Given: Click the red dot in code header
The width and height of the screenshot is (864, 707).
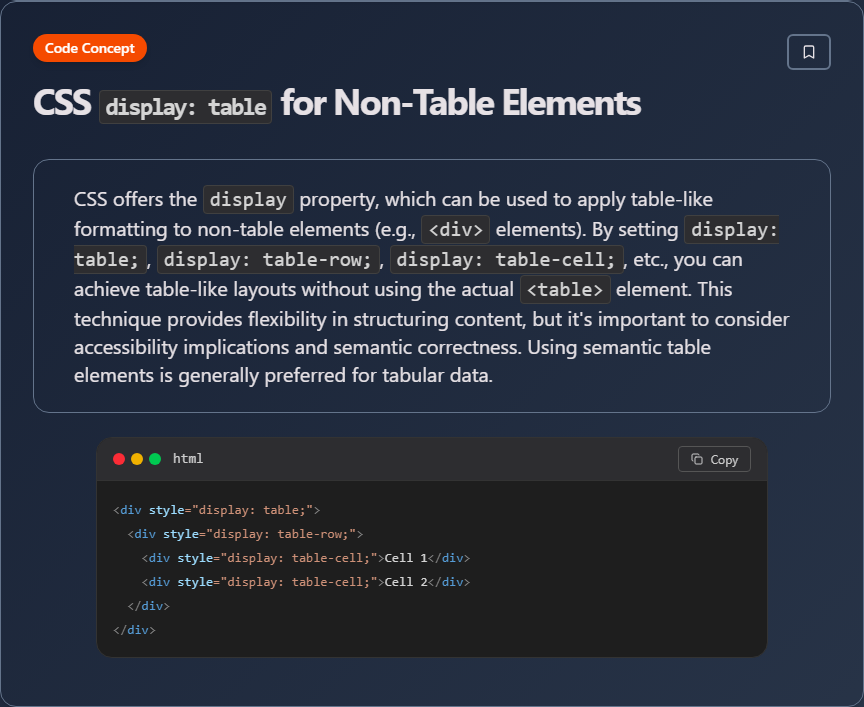Looking at the screenshot, I should click(x=119, y=459).
